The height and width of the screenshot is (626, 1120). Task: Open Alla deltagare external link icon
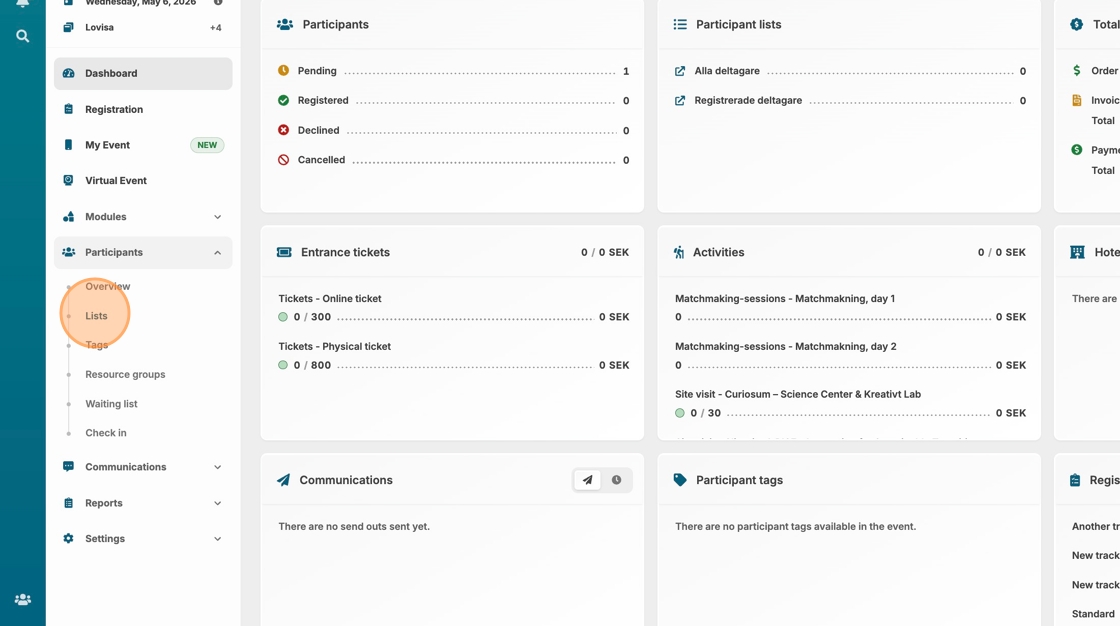click(680, 71)
